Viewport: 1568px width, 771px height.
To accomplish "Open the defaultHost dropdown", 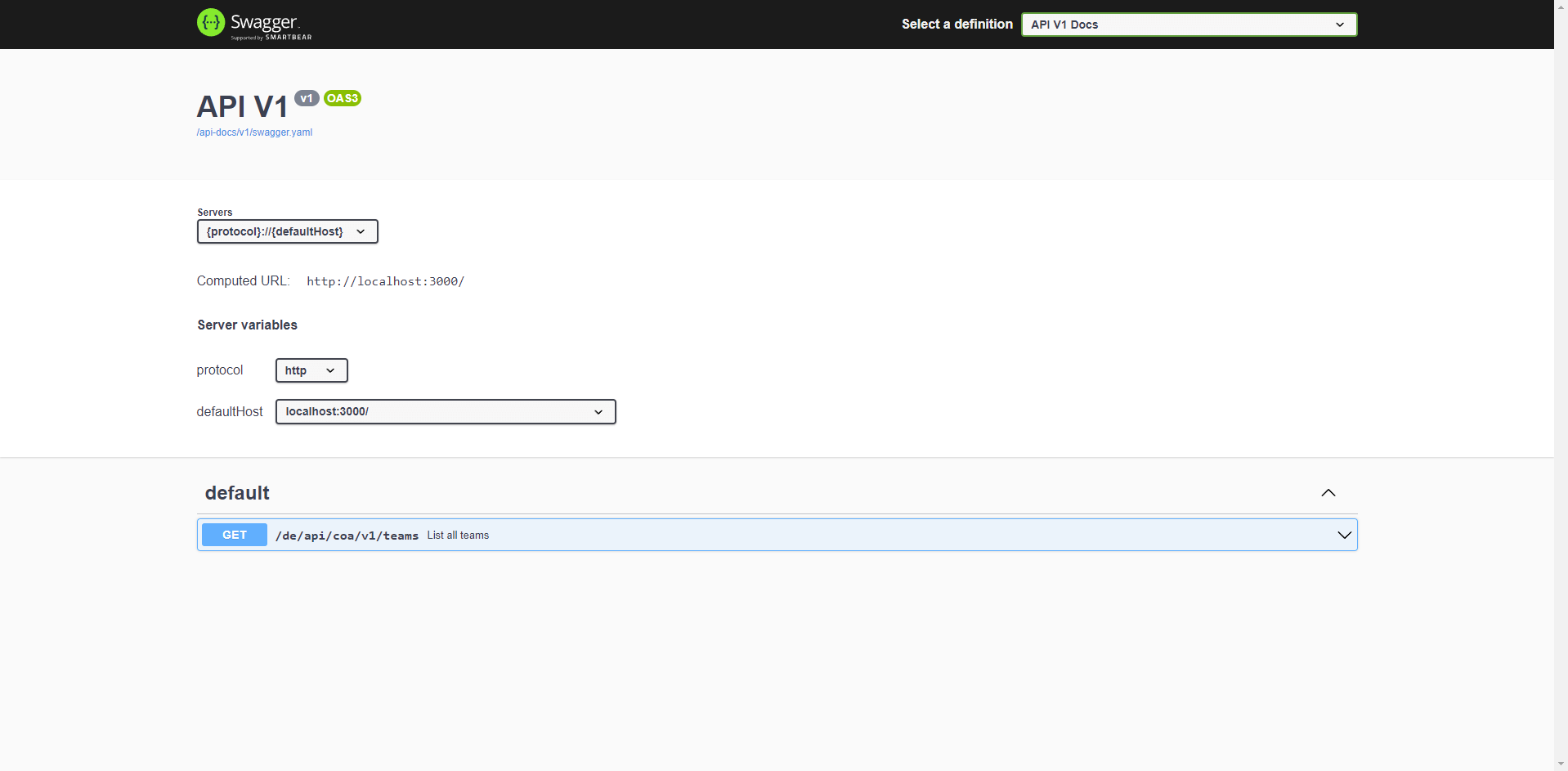I will pyautogui.click(x=445, y=411).
